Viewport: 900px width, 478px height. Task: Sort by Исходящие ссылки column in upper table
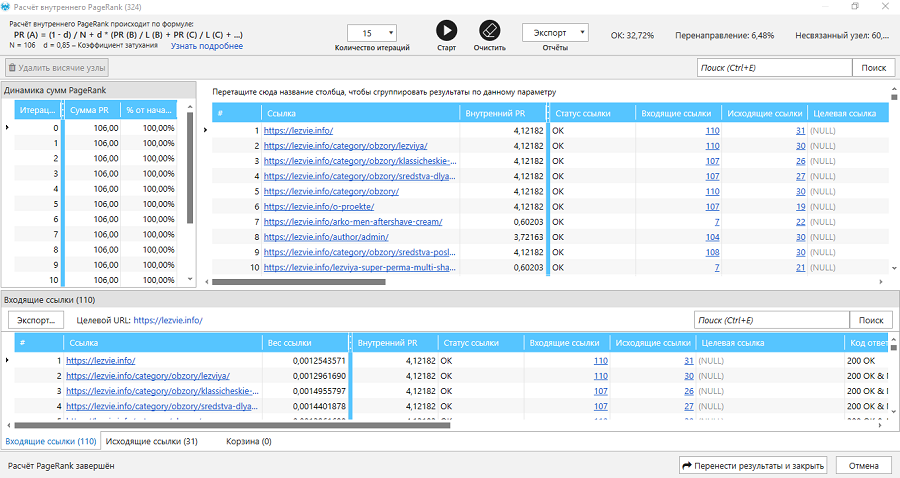point(765,113)
